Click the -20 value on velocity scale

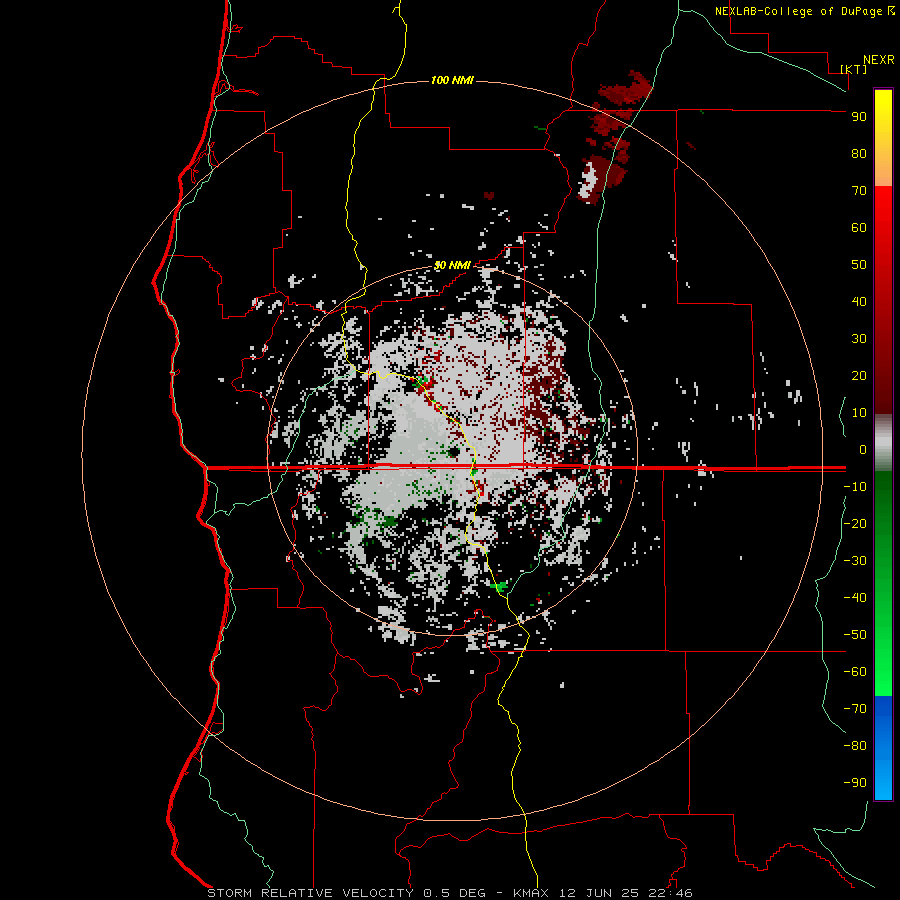pyautogui.click(x=855, y=523)
